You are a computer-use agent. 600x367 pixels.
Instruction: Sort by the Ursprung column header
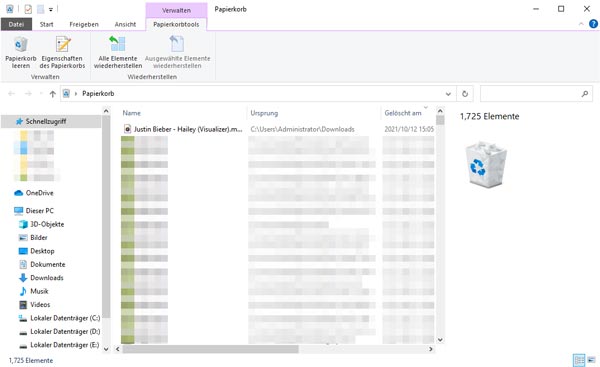[x=264, y=113]
